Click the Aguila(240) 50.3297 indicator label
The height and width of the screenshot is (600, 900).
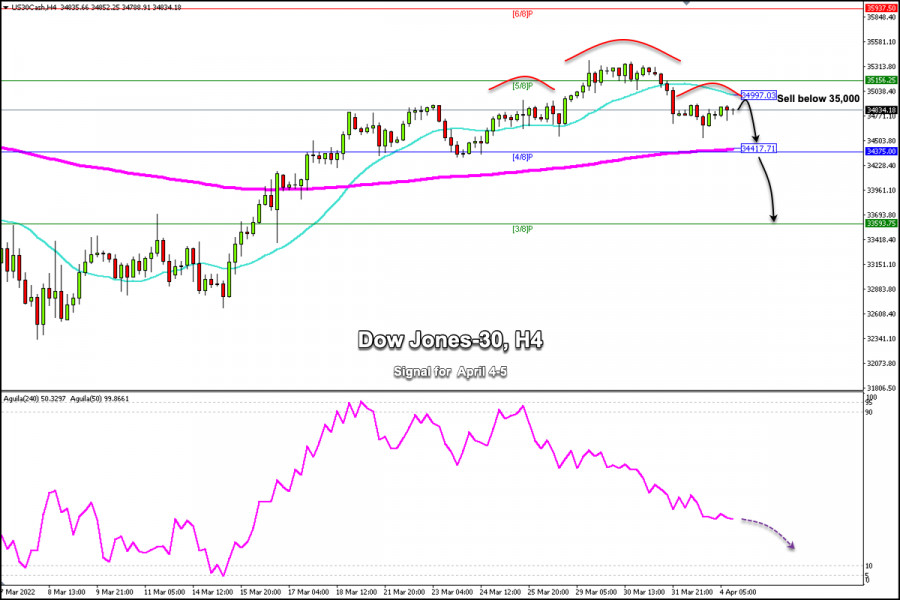click(x=34, y=398)
